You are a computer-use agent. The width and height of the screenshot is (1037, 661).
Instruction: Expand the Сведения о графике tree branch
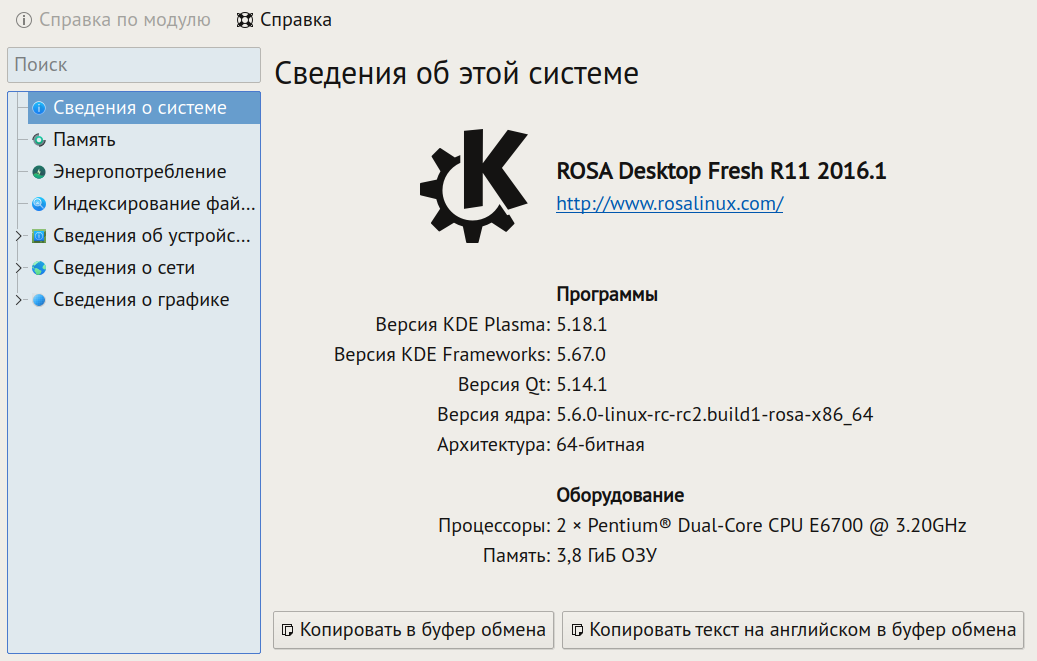point(18,300)
